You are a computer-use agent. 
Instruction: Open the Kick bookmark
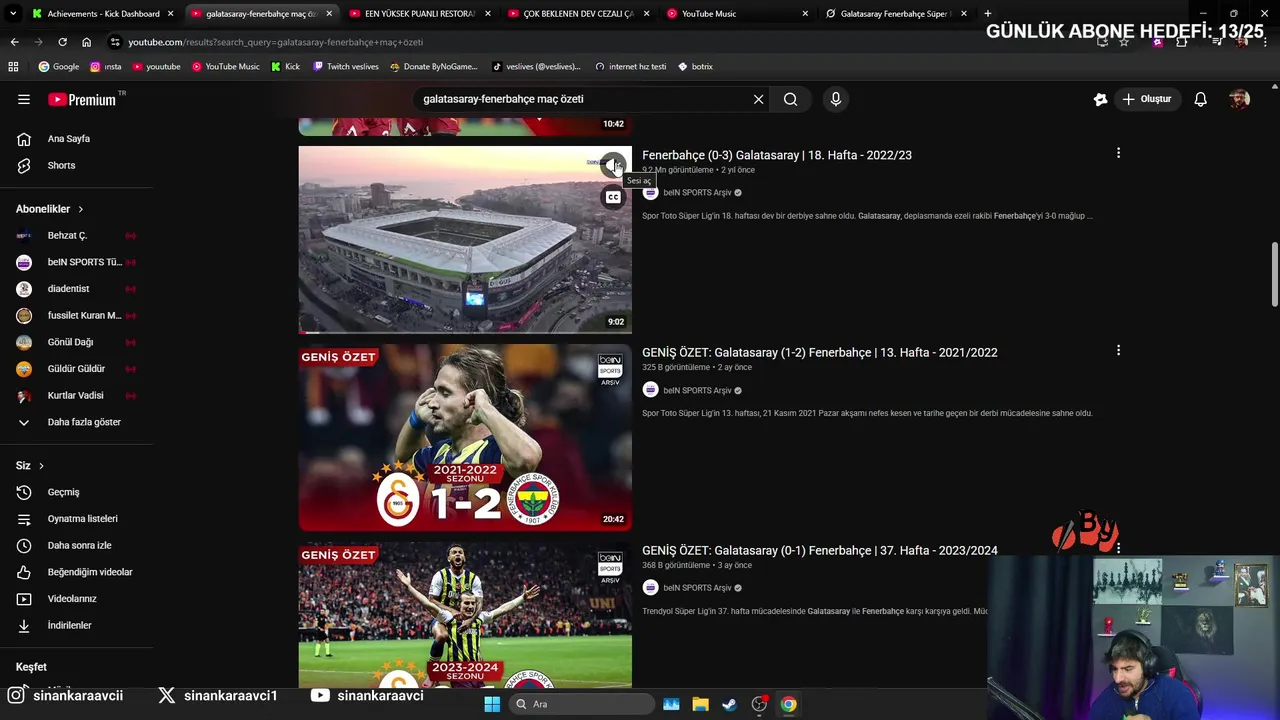[x=285, y=67]
